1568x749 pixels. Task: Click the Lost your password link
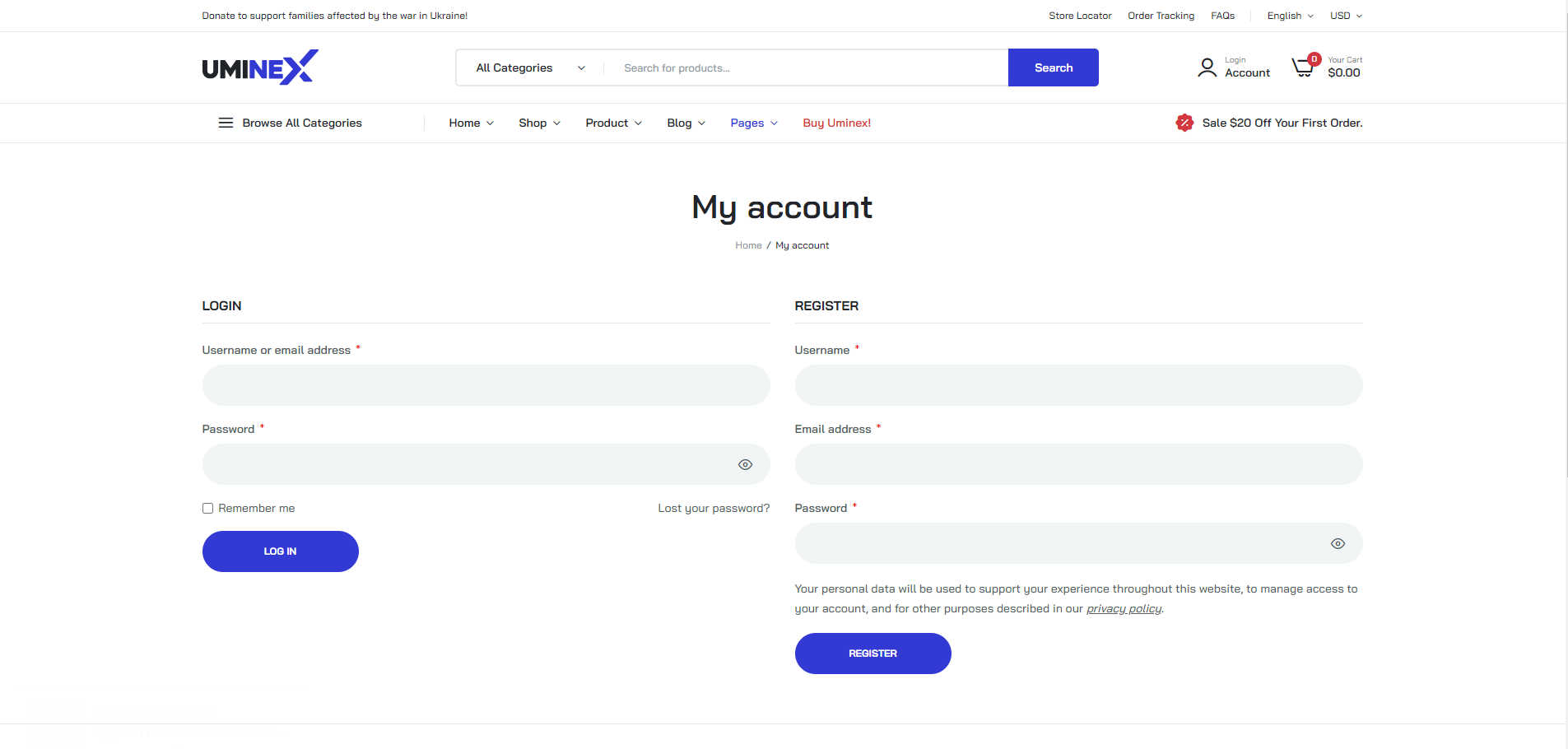click(714, 509)
